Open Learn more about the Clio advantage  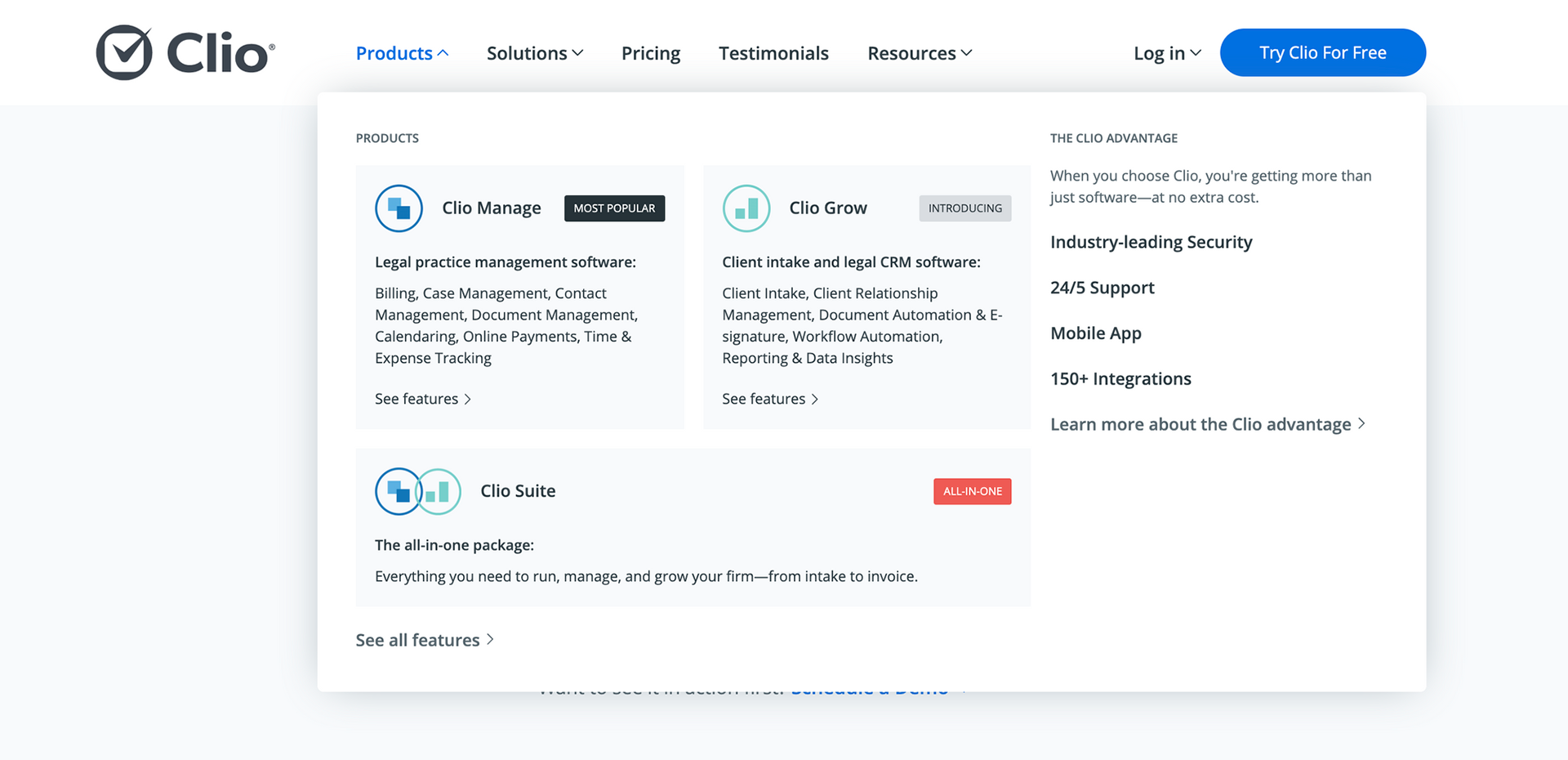point(1208,424)
